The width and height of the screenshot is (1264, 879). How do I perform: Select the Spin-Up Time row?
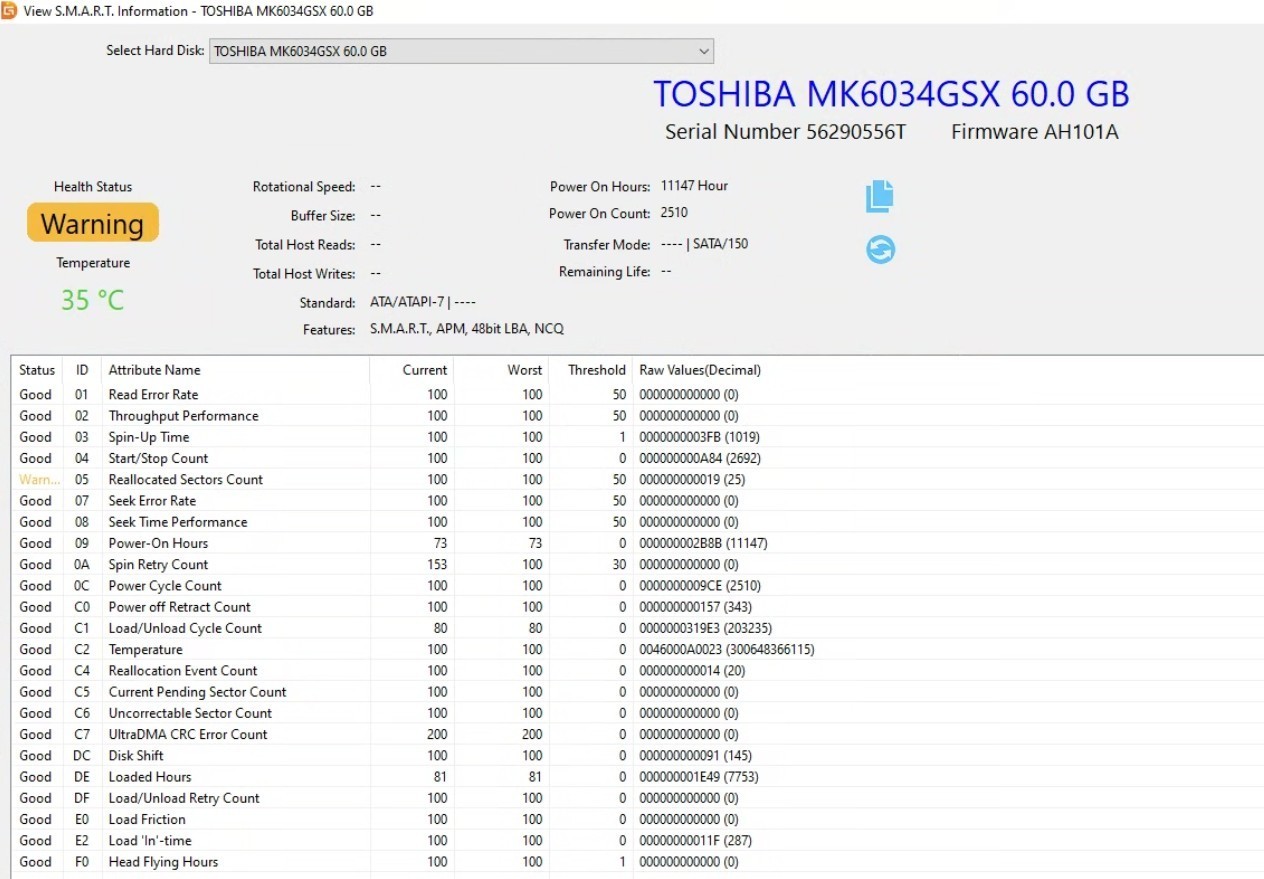pyautogui.click(x=638, y=437)
